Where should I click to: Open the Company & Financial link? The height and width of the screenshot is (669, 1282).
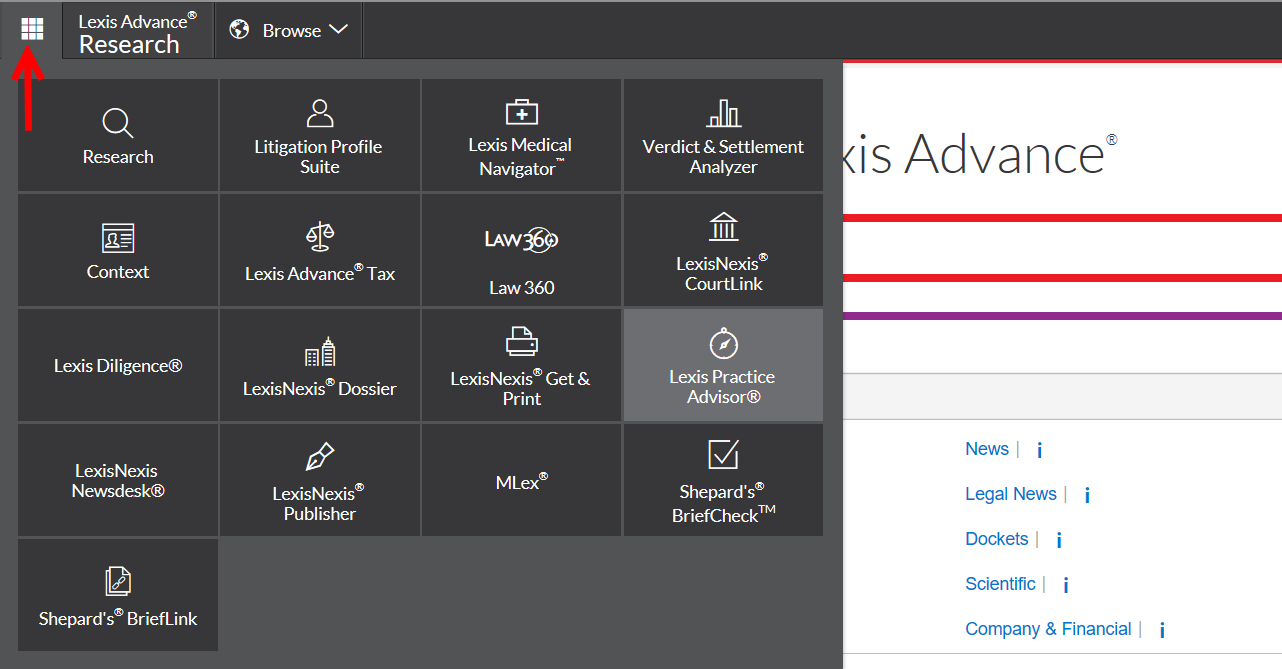pos(1048,629)
